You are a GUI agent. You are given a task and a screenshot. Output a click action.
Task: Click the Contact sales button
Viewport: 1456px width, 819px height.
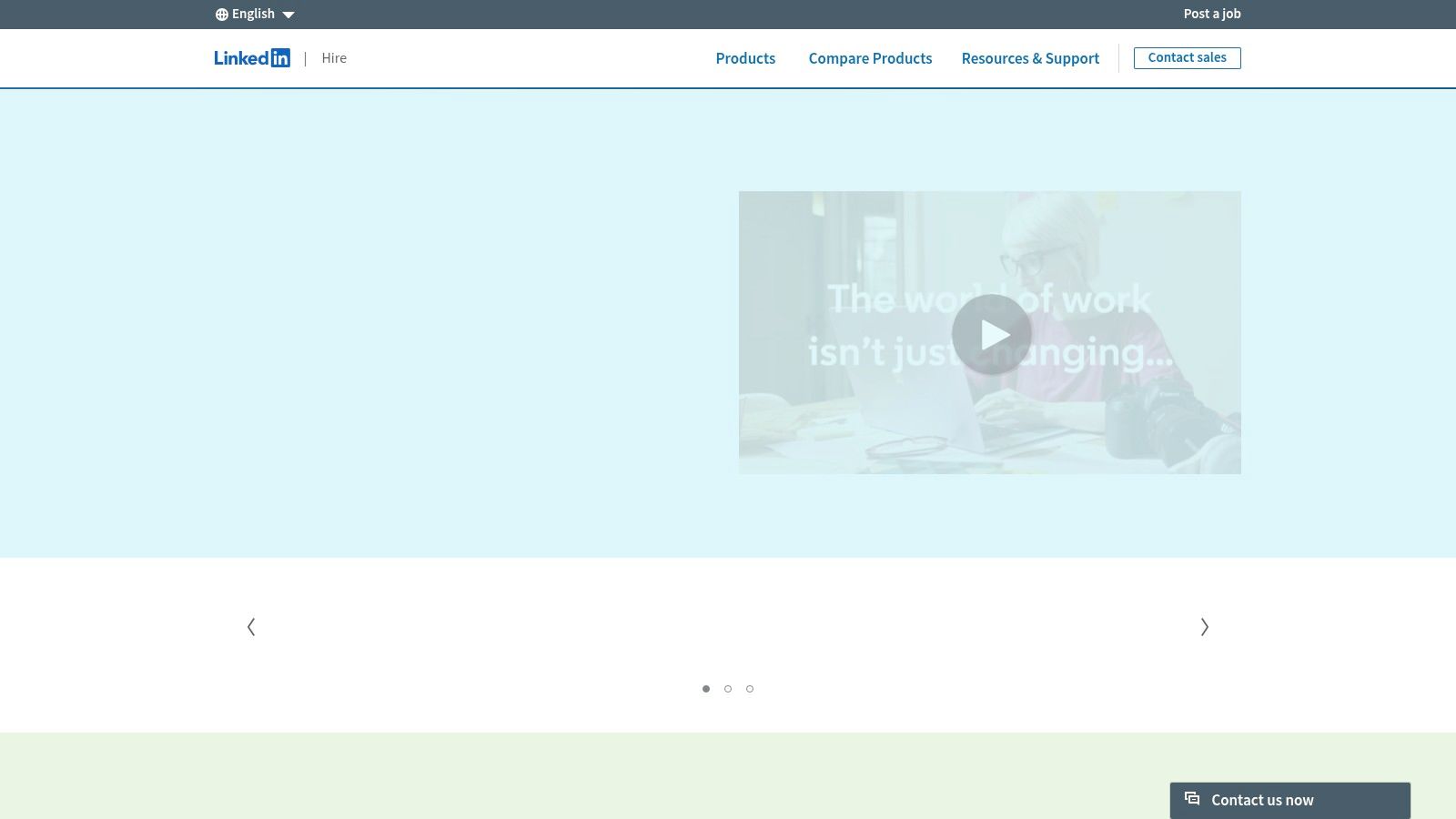tap(1187, 57)
